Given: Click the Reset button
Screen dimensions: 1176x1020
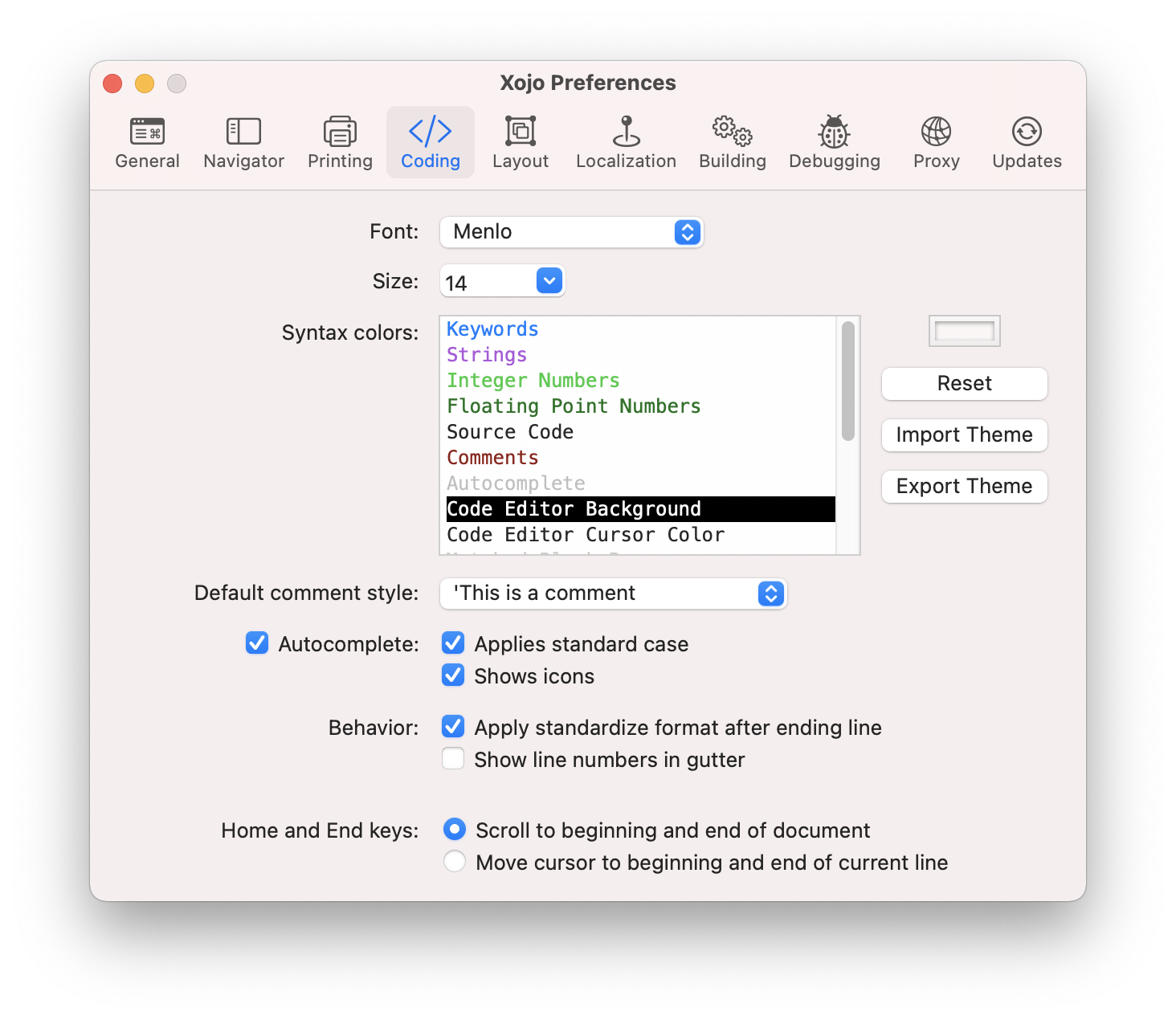Looking at the screenshot, I should 965,384.
